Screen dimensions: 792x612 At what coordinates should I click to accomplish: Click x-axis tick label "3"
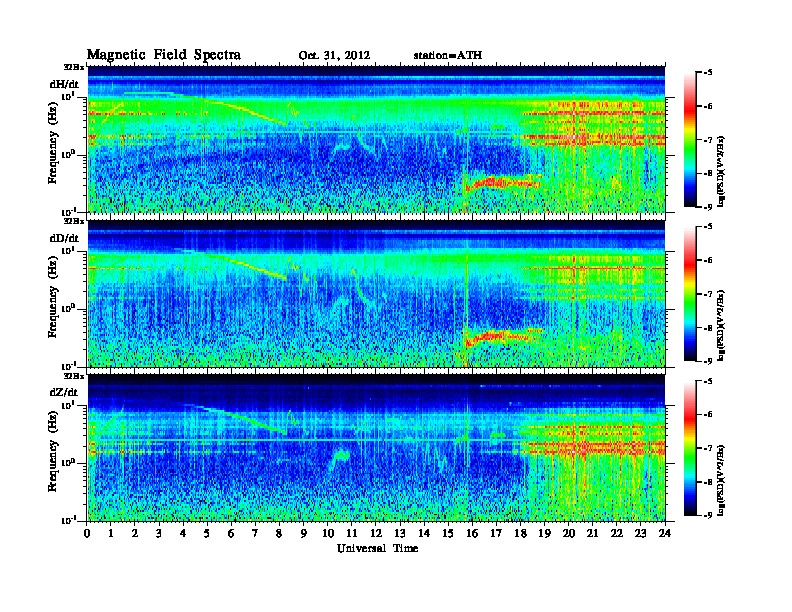[159, 533]
